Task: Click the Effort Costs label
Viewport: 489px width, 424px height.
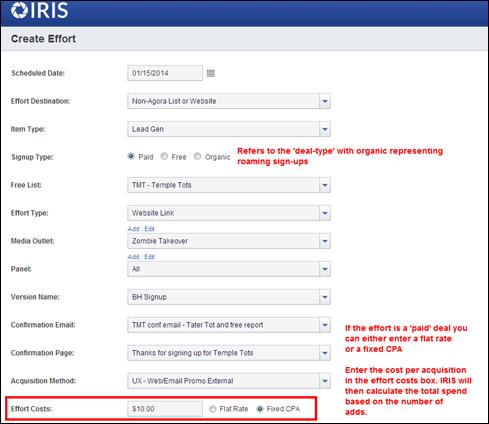Action: [x=31, y=409]
